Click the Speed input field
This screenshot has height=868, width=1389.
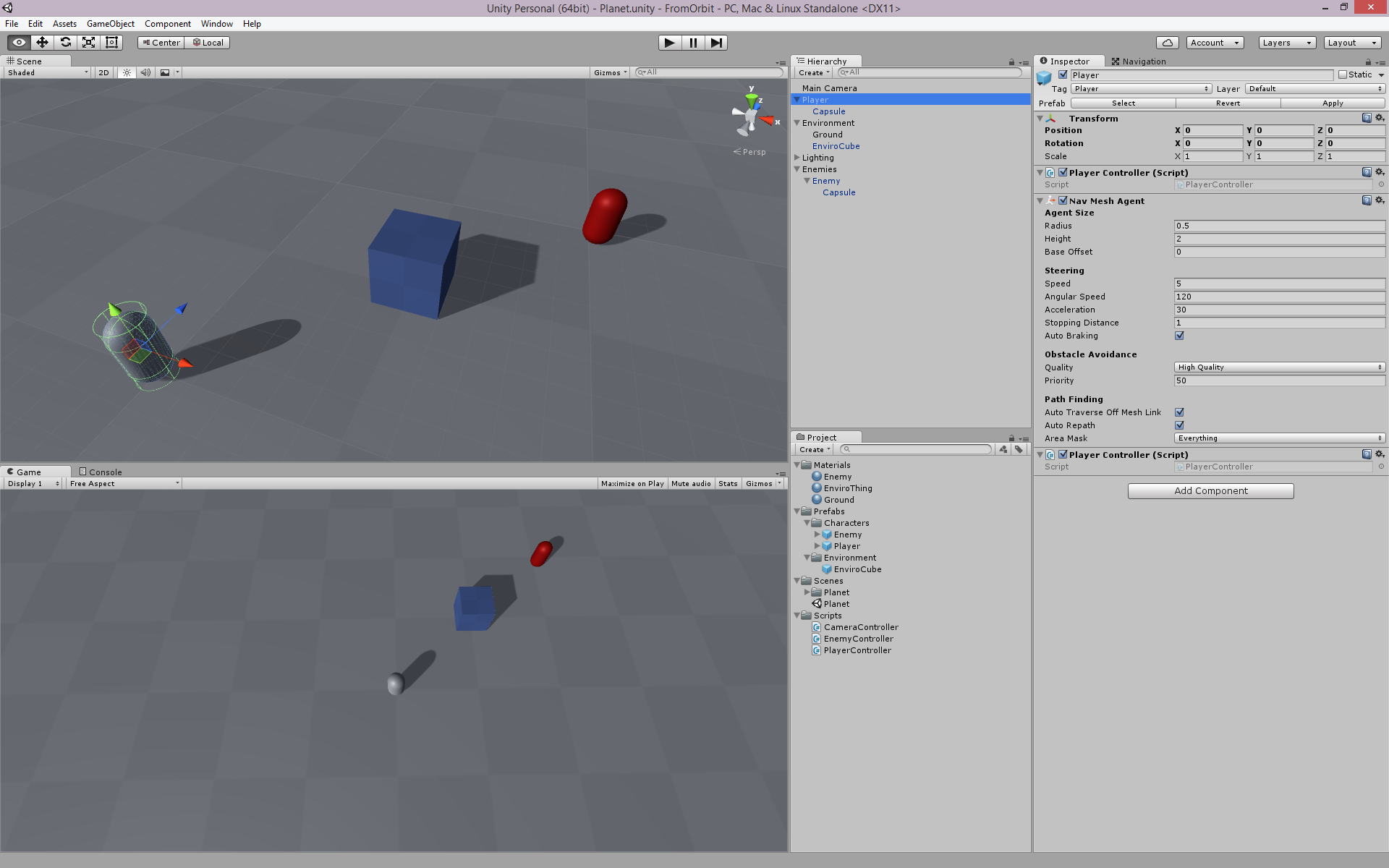[1278, 284]
